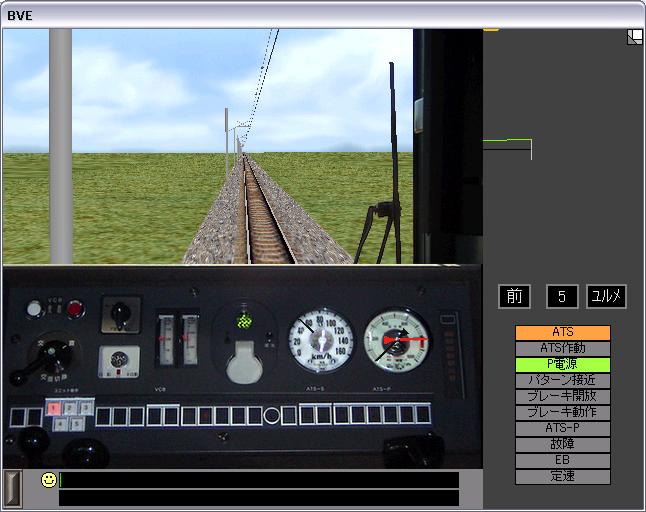Click the brake pressure gauge with red needle
The image size is (646, 512).
pyautogui.click(x=397, y=341)
